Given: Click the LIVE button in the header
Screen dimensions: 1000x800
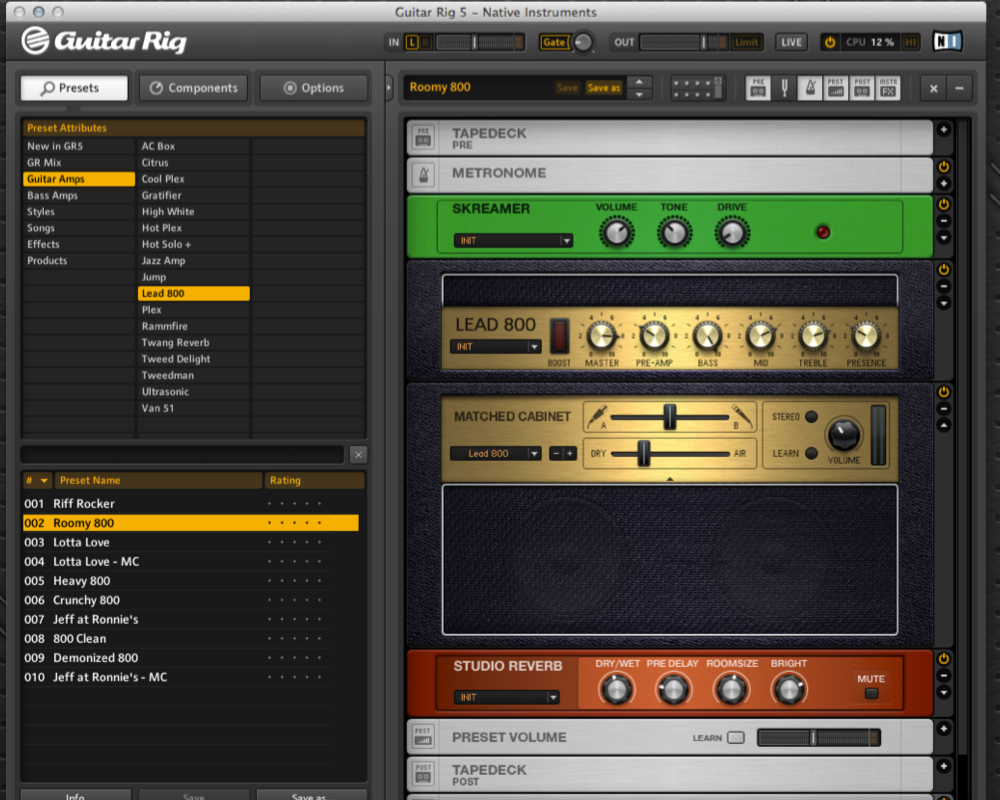Looking at the screenshot, I should (x=791, y=42).
